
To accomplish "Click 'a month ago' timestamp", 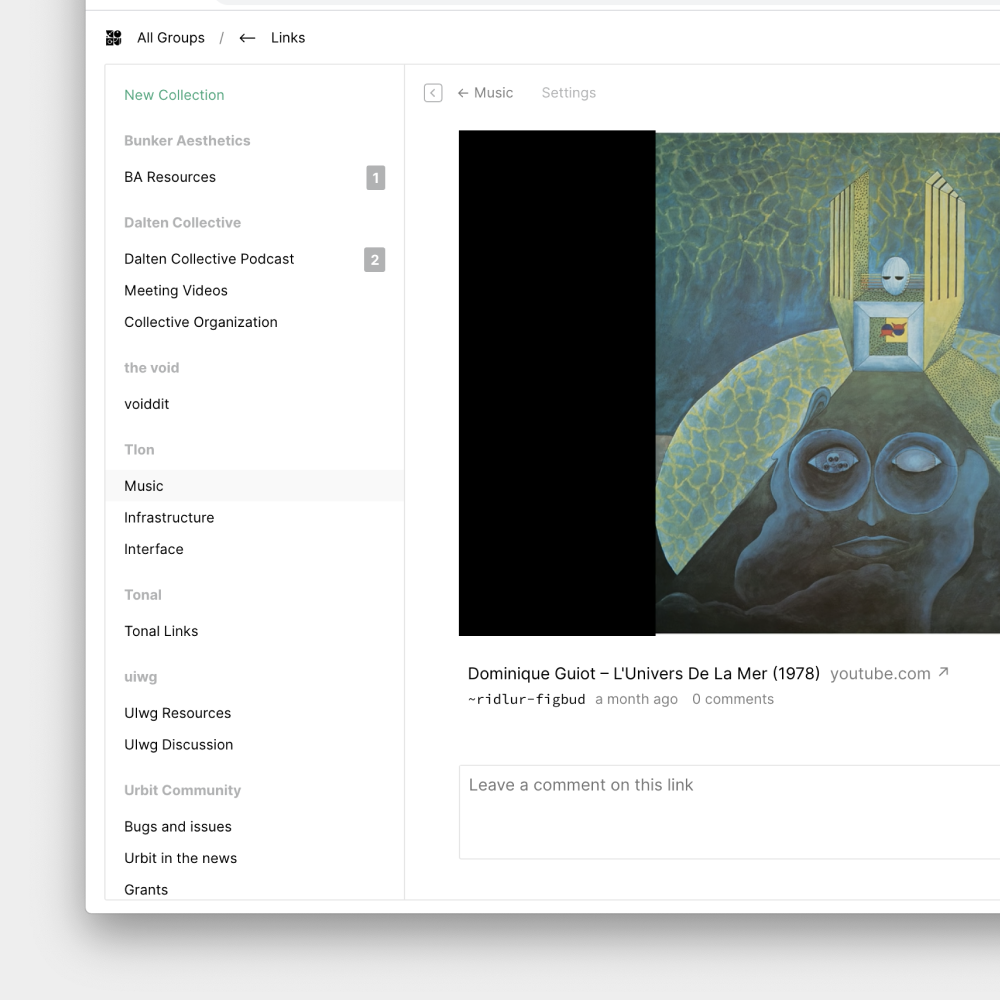I will tap(636, 700).
